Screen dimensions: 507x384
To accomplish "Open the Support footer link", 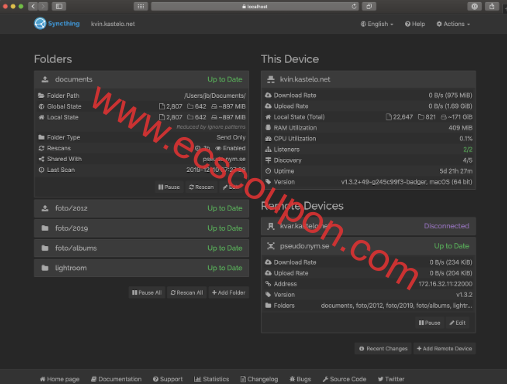I will tap(168, 379).
